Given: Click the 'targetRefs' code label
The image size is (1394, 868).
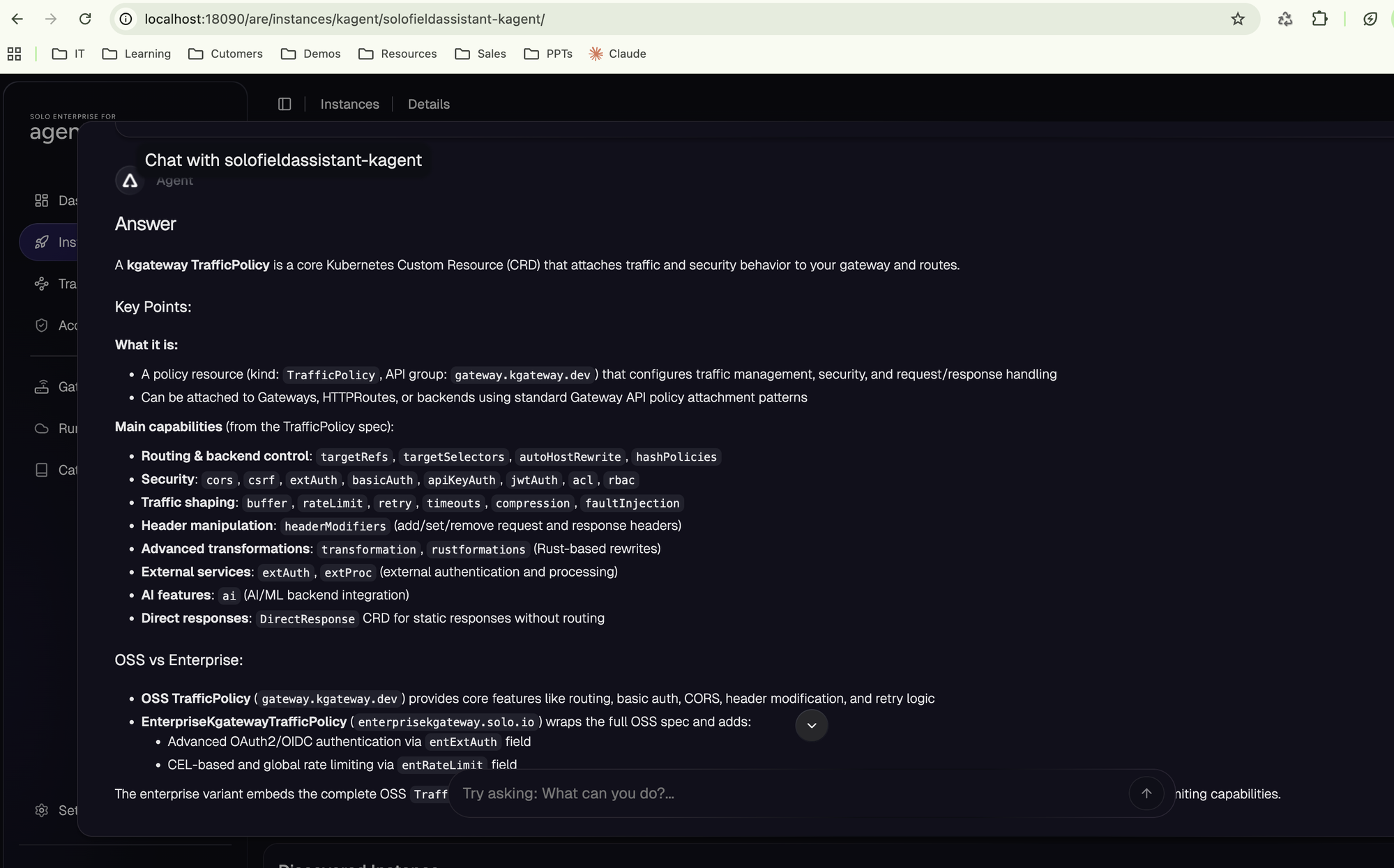Looking at the screenshot, I should (354, 457).
